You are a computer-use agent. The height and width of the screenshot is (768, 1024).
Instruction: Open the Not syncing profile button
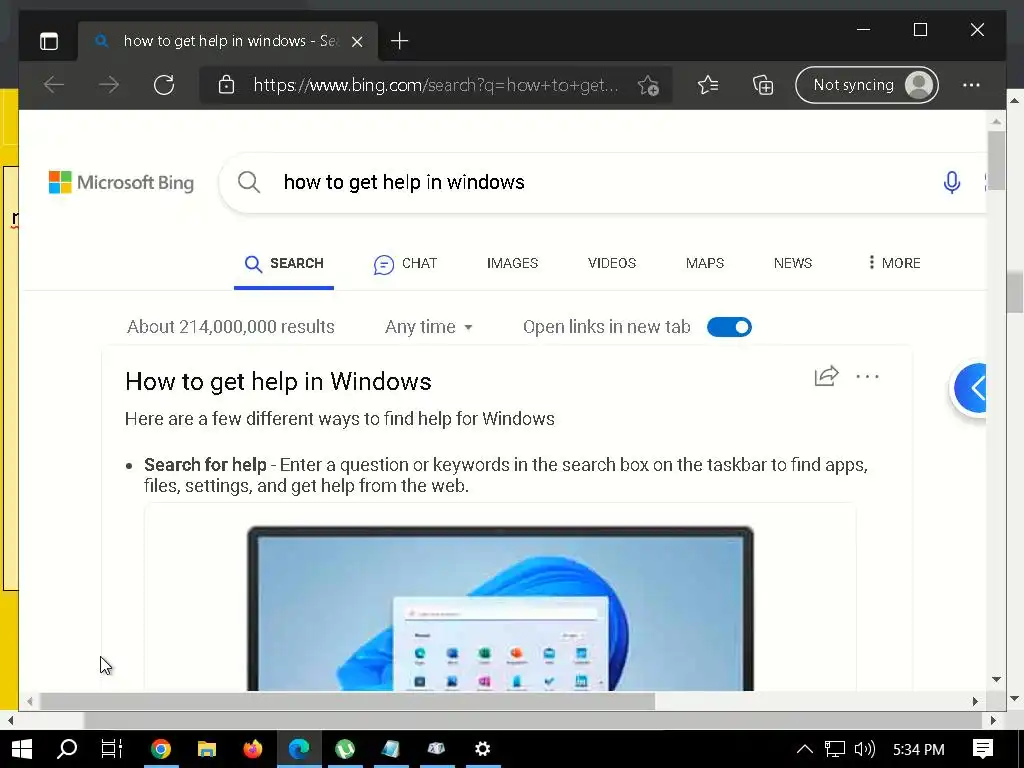coord(867,85)
